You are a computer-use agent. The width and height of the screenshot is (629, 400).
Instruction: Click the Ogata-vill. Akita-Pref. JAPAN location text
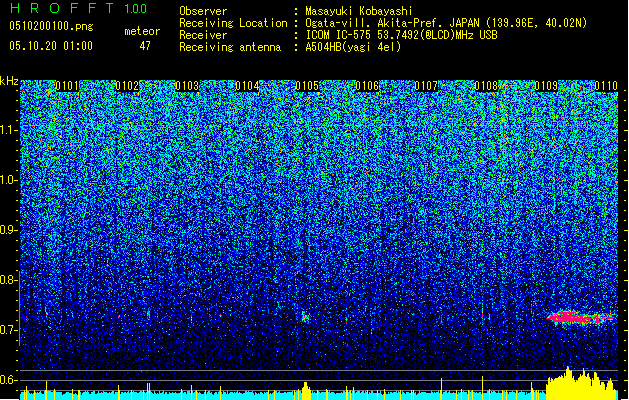(446, 23)
